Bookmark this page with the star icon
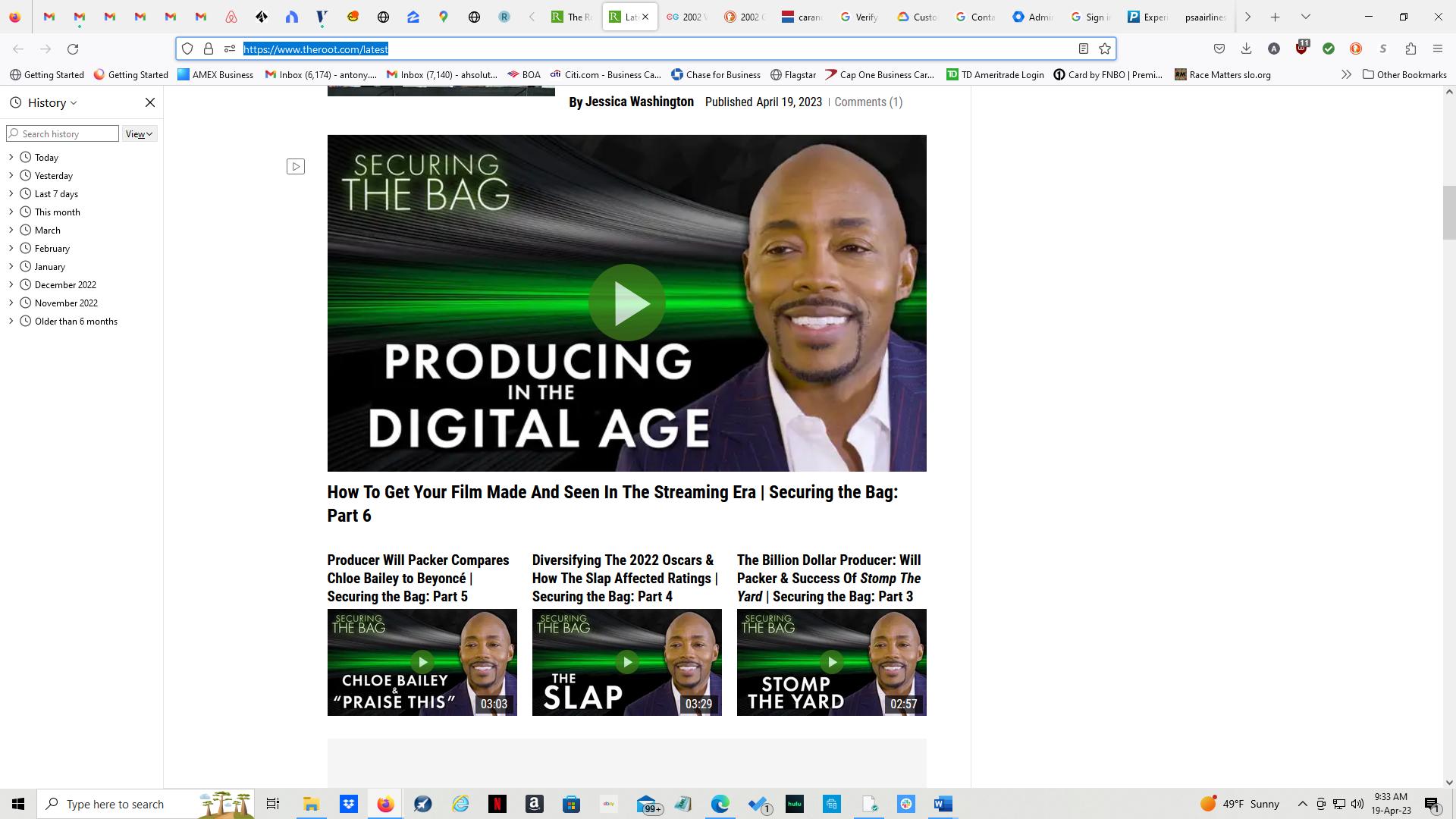Image resolution: width=1456 pixels, height=819 pixels. 1104,49
